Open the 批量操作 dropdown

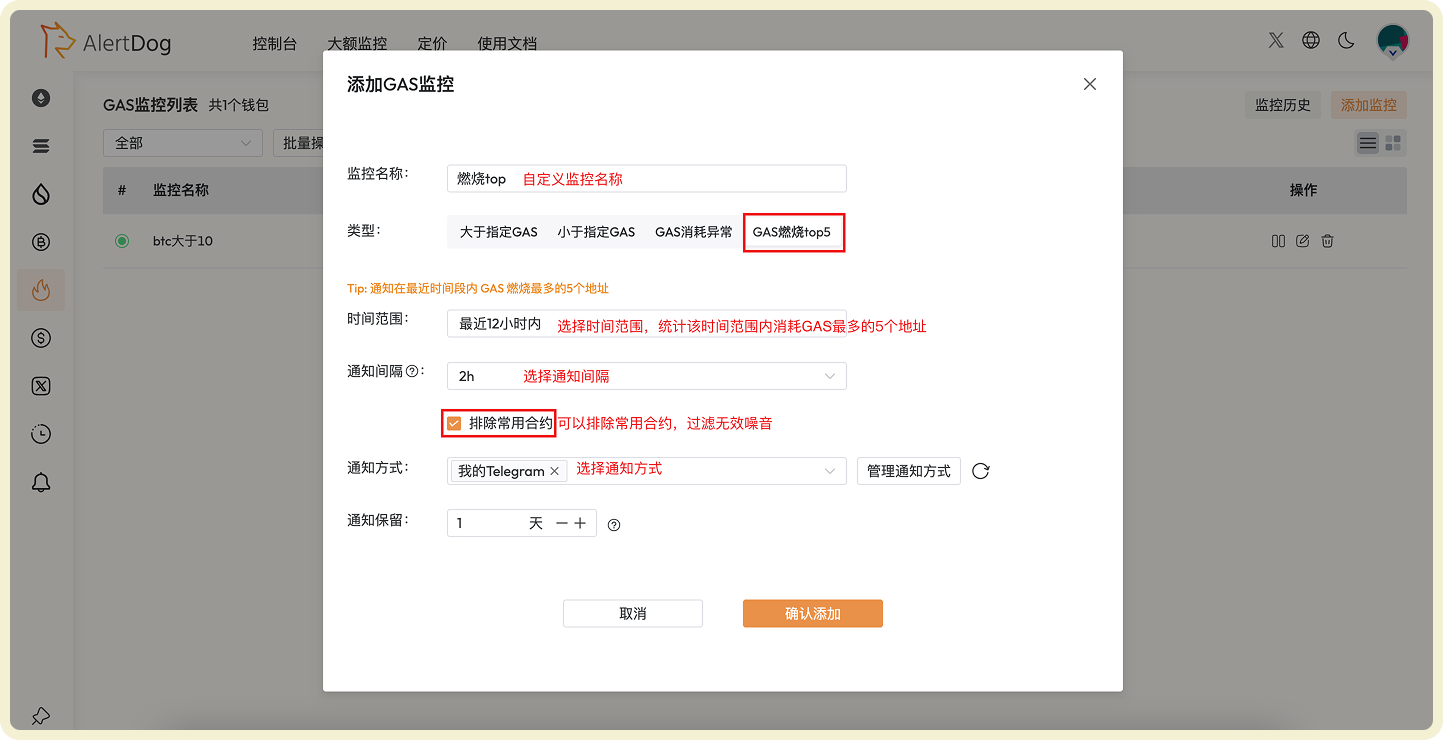pos(300,143)
